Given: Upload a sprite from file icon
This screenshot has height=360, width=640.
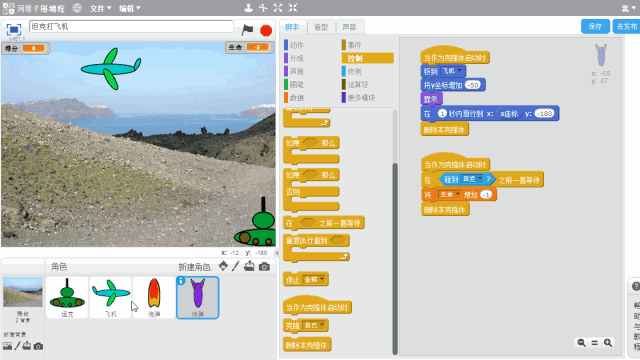Looking at the screenshot, I should coord(249,266).
